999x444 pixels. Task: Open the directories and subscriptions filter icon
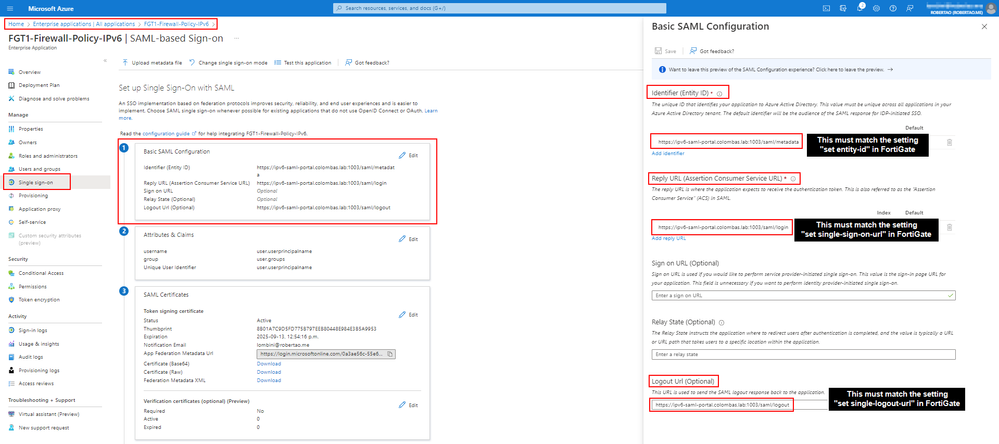843,8
